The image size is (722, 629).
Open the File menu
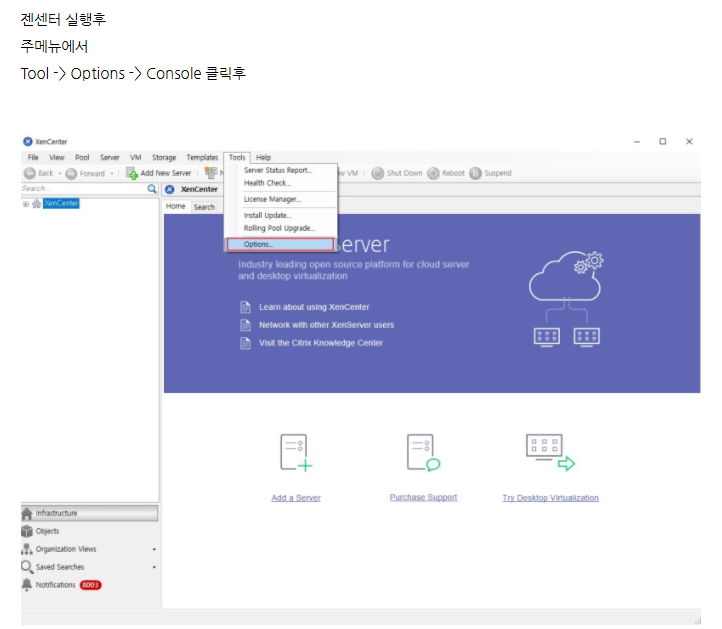(33, 157)
